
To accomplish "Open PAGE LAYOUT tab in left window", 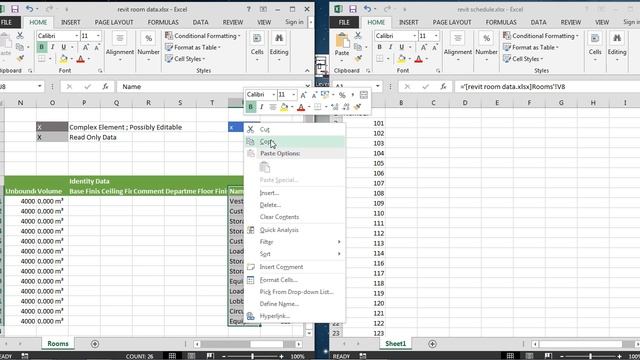I will coord(114,22).
